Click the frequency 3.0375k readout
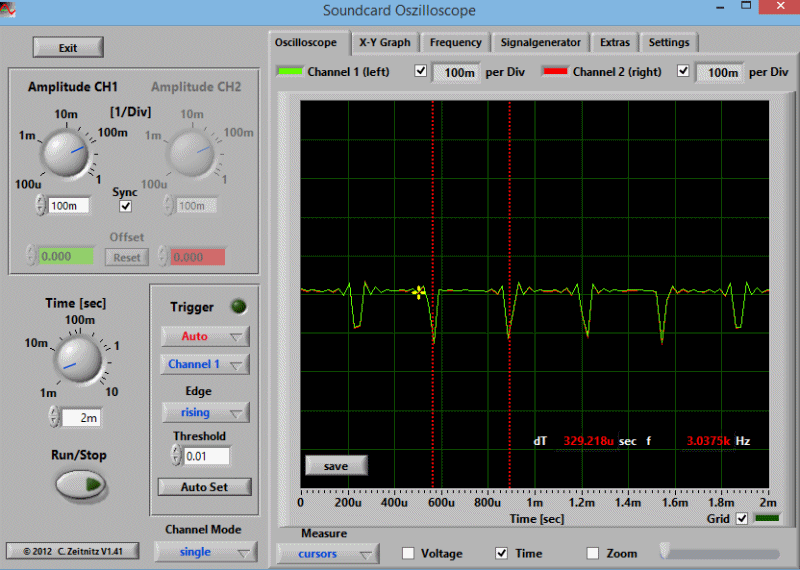The image size is (800, 570). pos(708,441)
